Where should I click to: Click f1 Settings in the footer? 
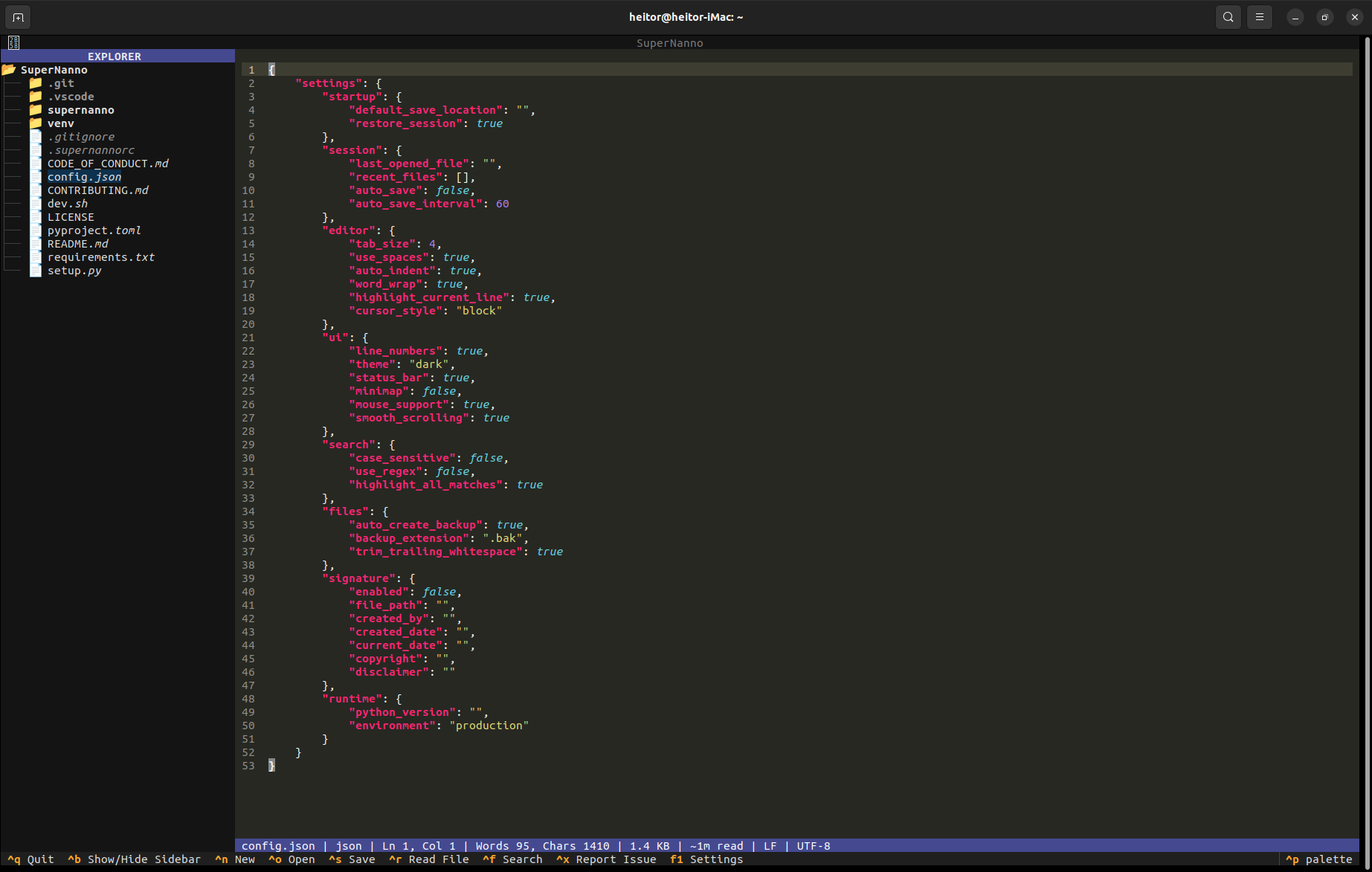(706, 859)
